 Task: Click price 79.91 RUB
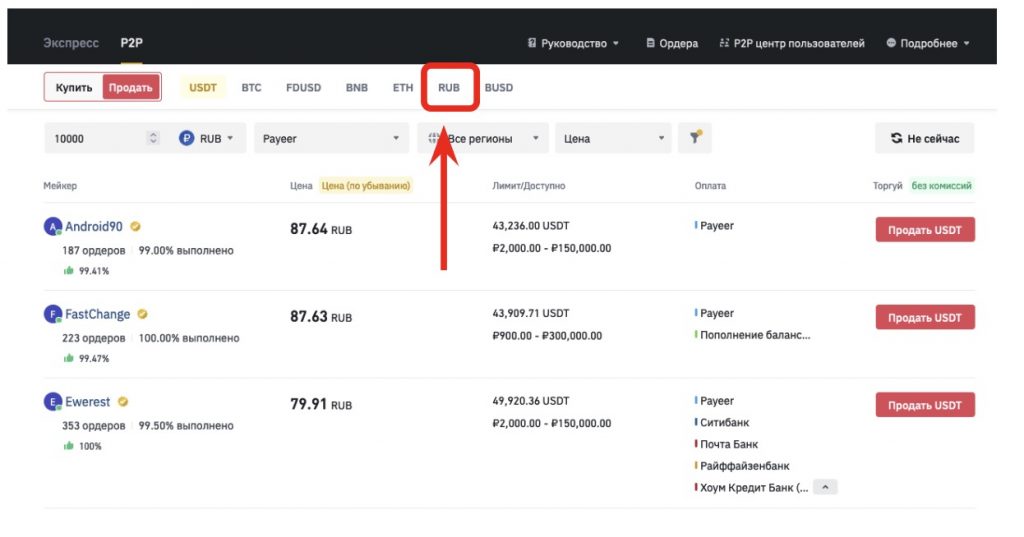[321, 404]
